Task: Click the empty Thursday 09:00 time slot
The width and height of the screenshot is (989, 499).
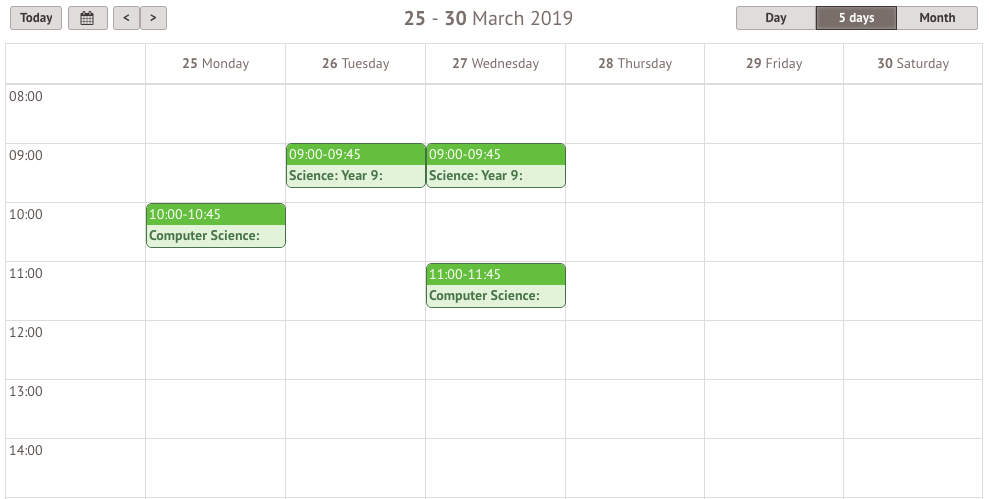Action: click(x=635, y=173)
